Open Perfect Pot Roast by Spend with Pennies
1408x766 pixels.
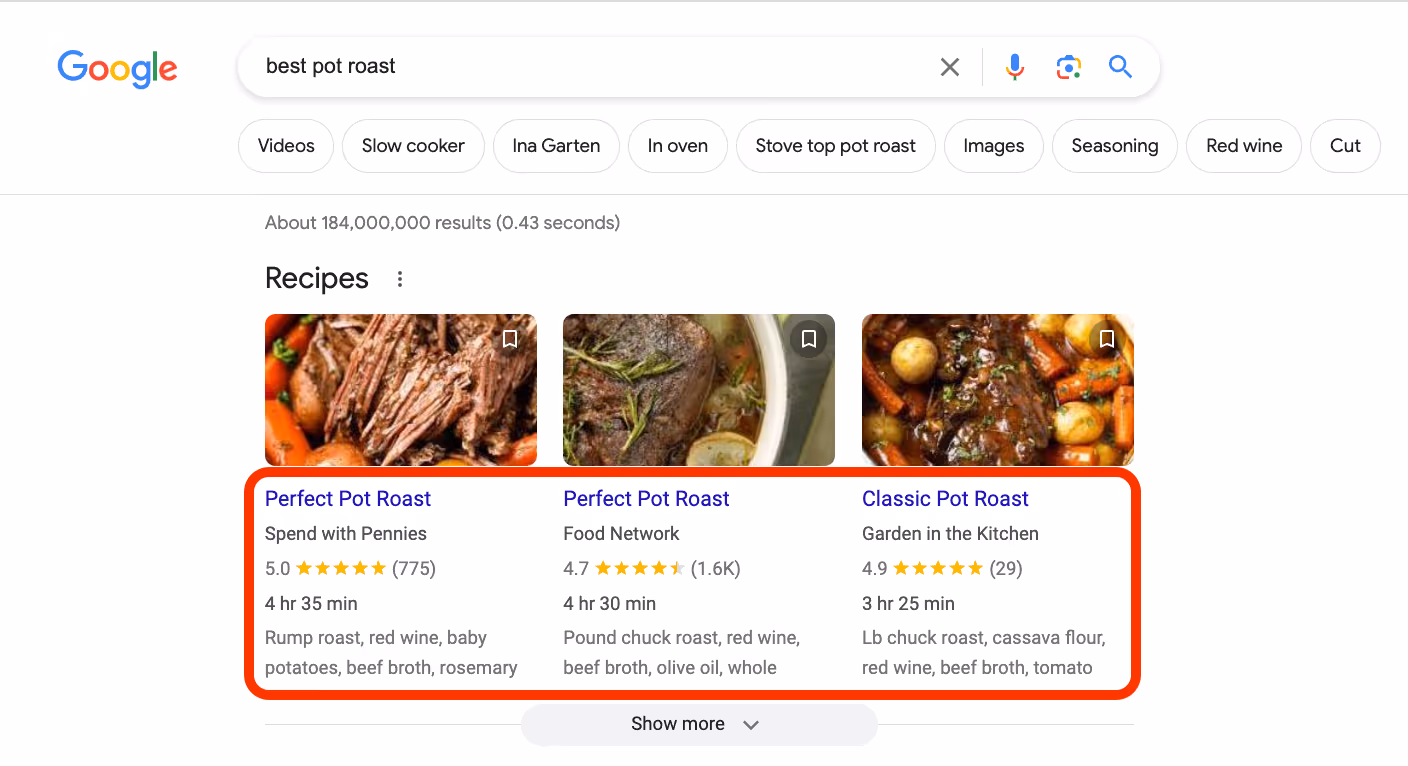(348, 499)
